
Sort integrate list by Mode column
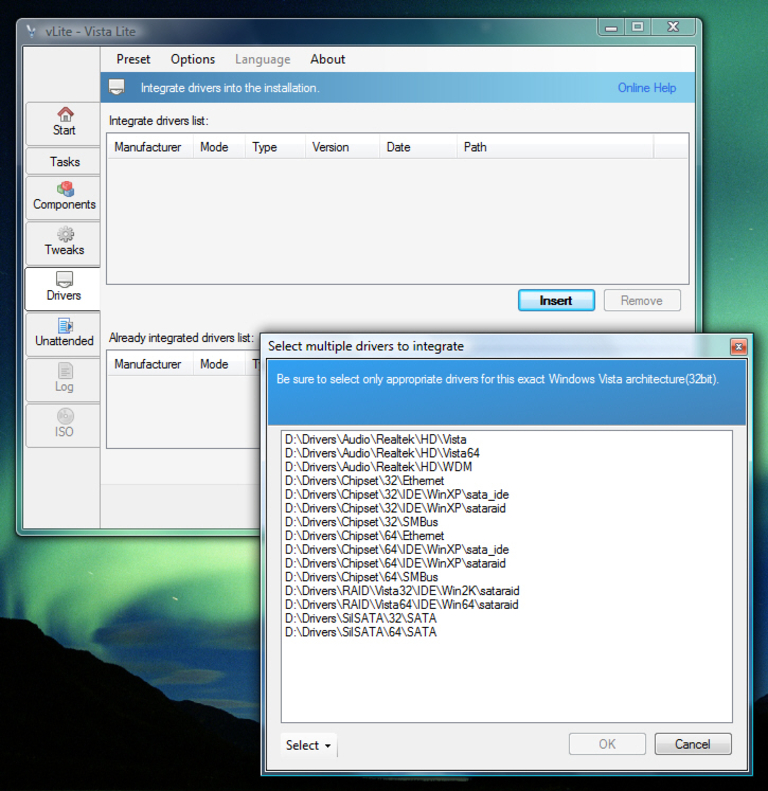pos(218,147)
